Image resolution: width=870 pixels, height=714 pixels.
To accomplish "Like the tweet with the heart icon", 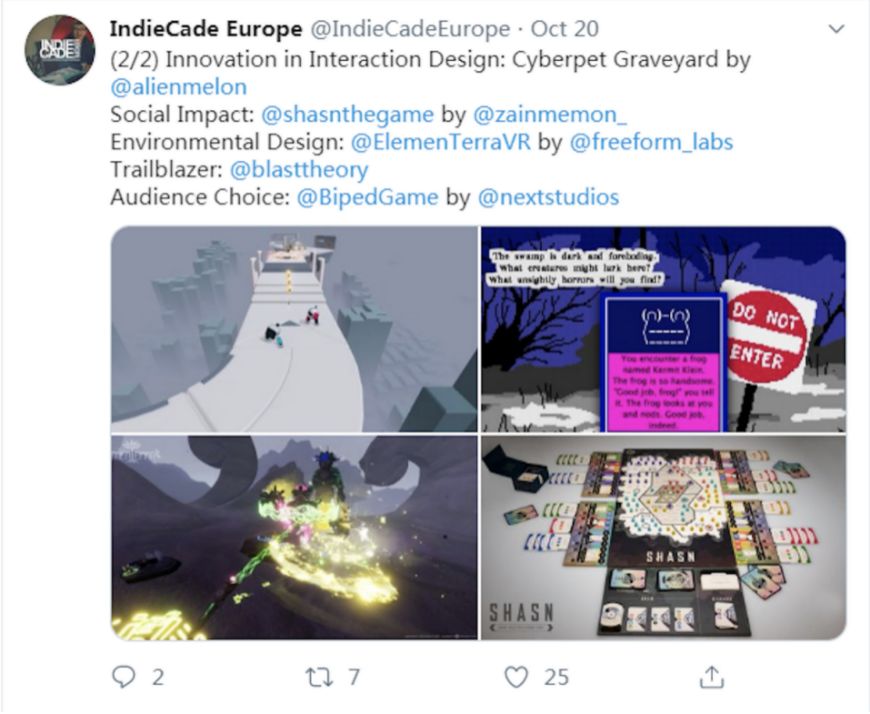I will click(516, 677).
